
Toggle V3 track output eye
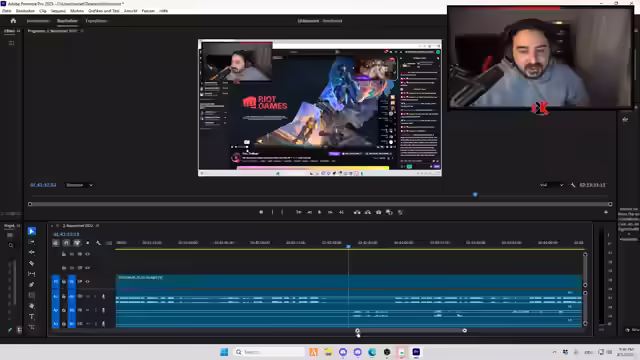coord(87,254)
